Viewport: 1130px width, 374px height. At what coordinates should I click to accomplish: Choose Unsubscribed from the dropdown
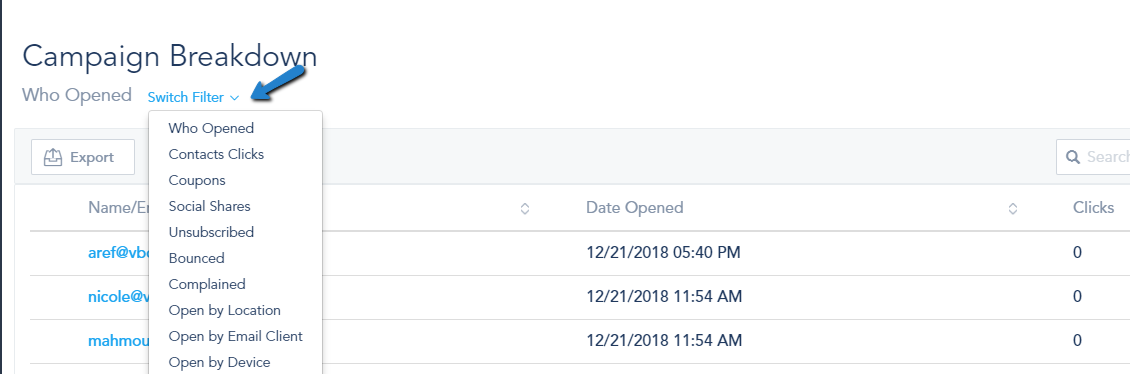pyautogui.click(x=211, y=232)
